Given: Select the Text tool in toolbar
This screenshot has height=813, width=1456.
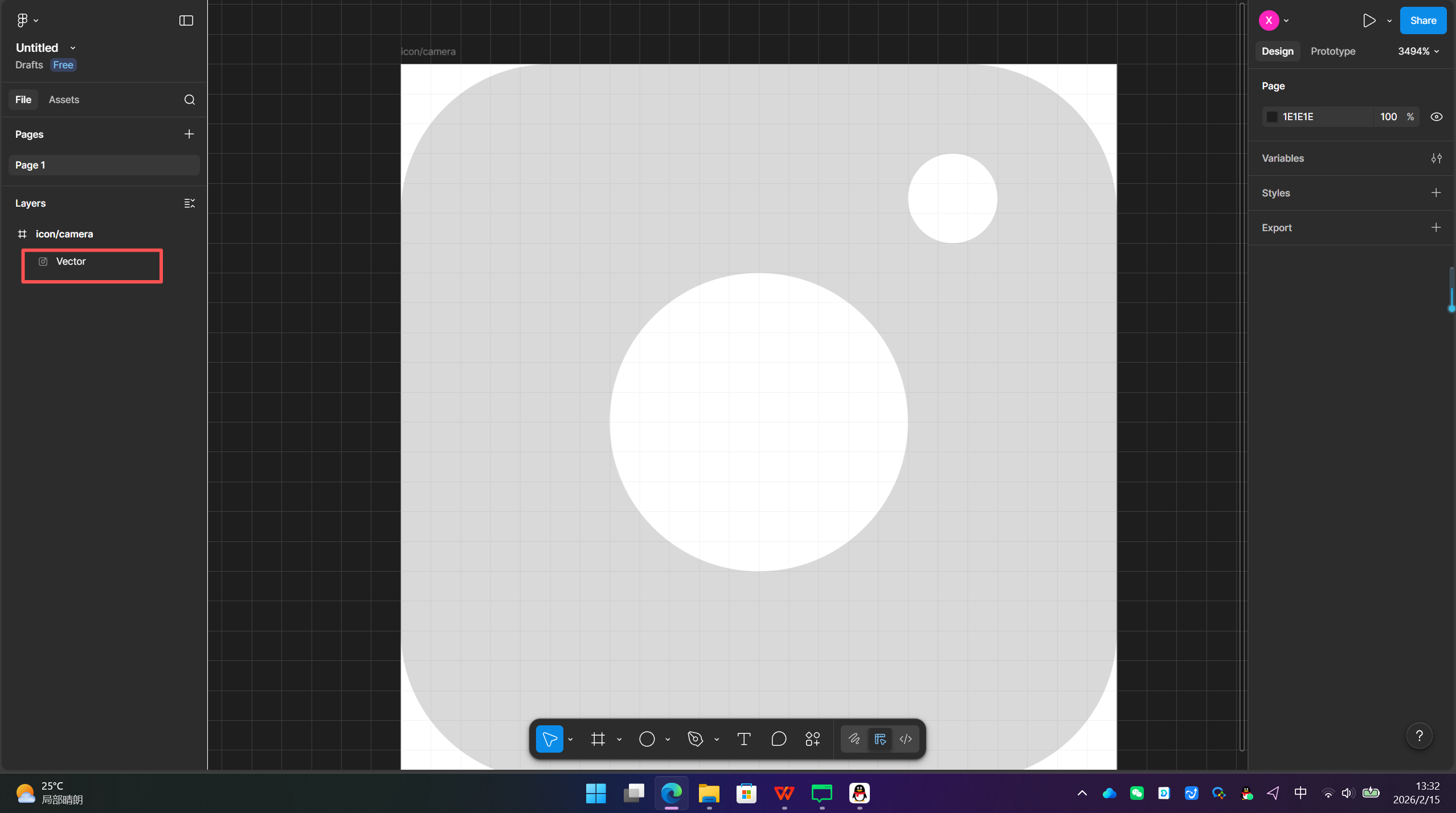Looking at the screenshot, I should [743, 739].
